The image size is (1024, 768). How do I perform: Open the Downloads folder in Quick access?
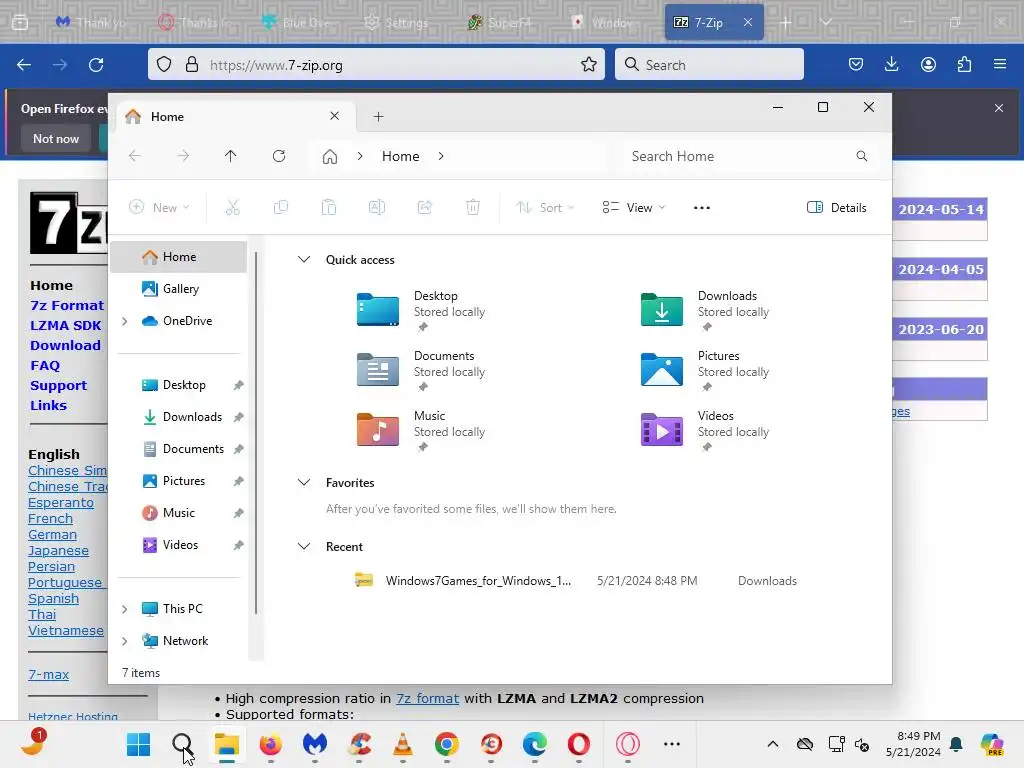[x=662, y=310]
